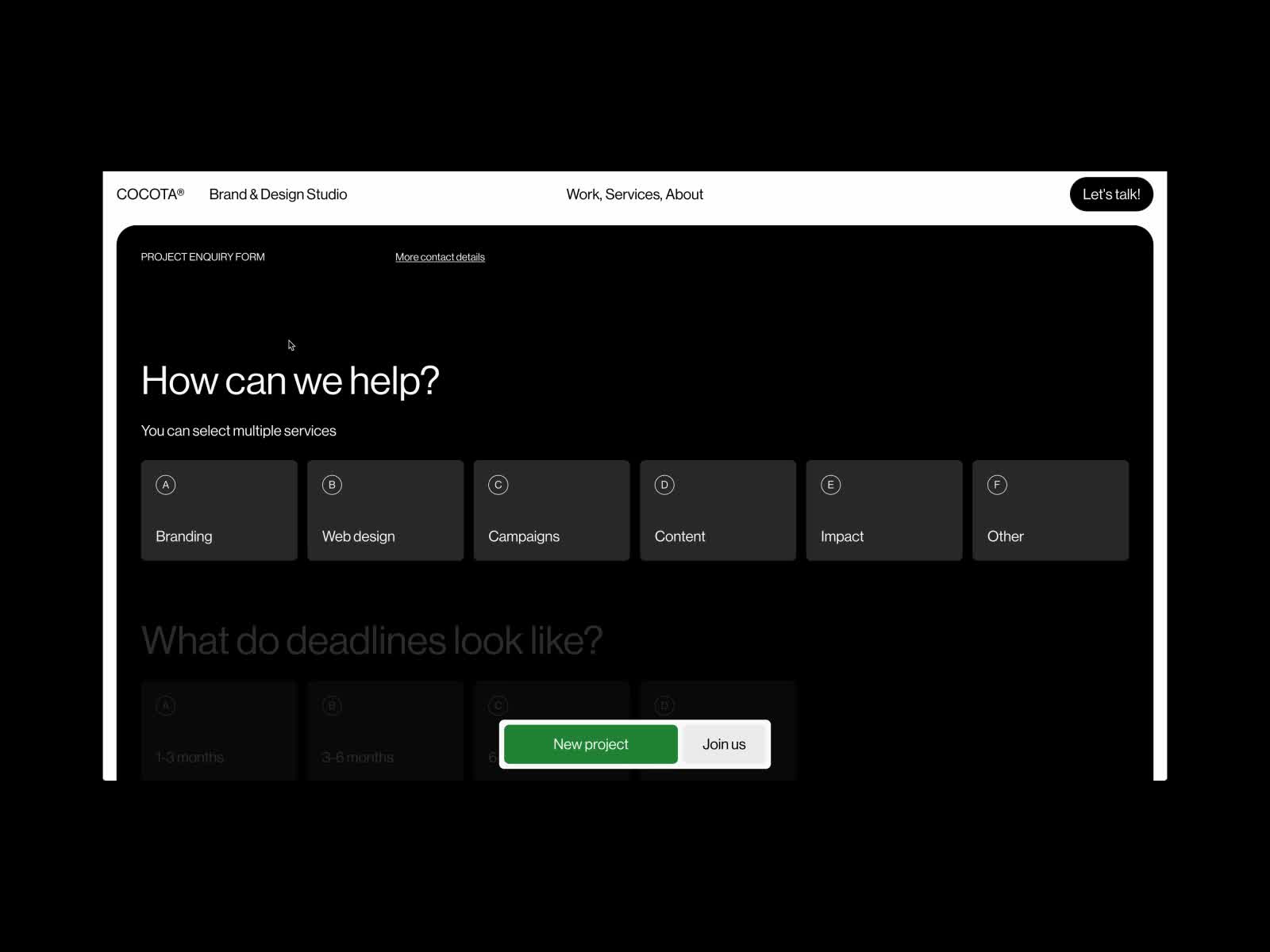This screenshot has width=1270, height=952.
Task: Choose the 3-6 months deadline
Action: tap(385, 730)
